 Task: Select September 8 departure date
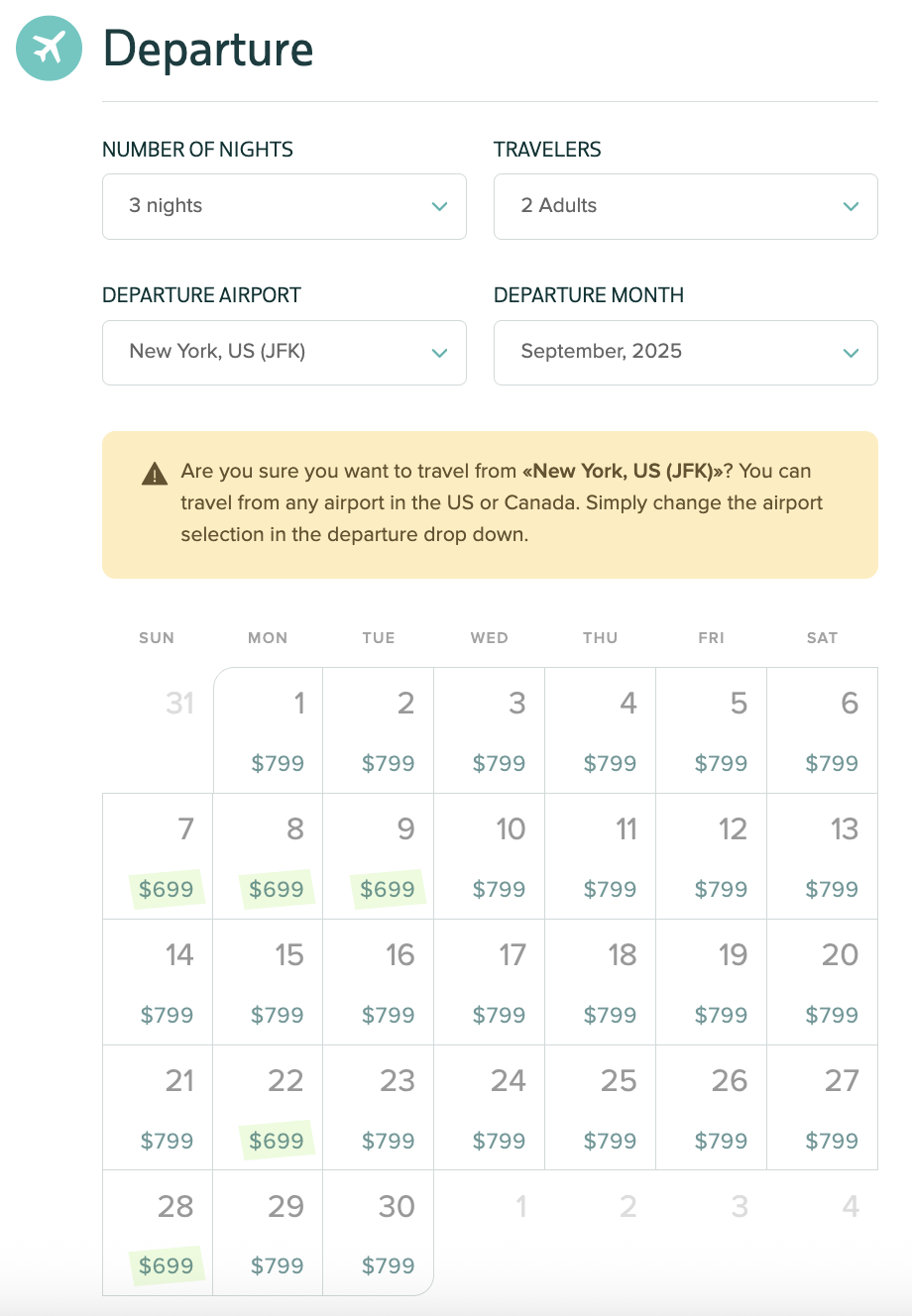(x=269, y=856)
